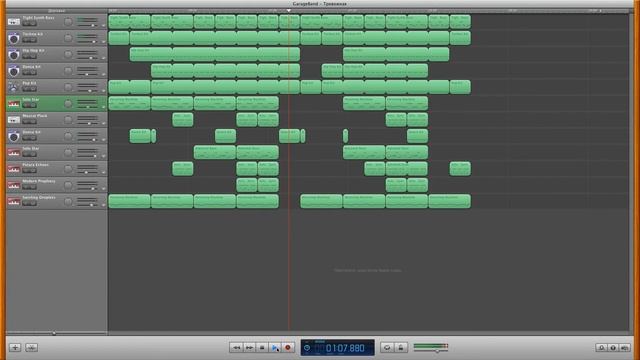The width and height of the screenshot is (640, 360).
Task: Click the timeline zoom slider under tracks
Action: 54,333
